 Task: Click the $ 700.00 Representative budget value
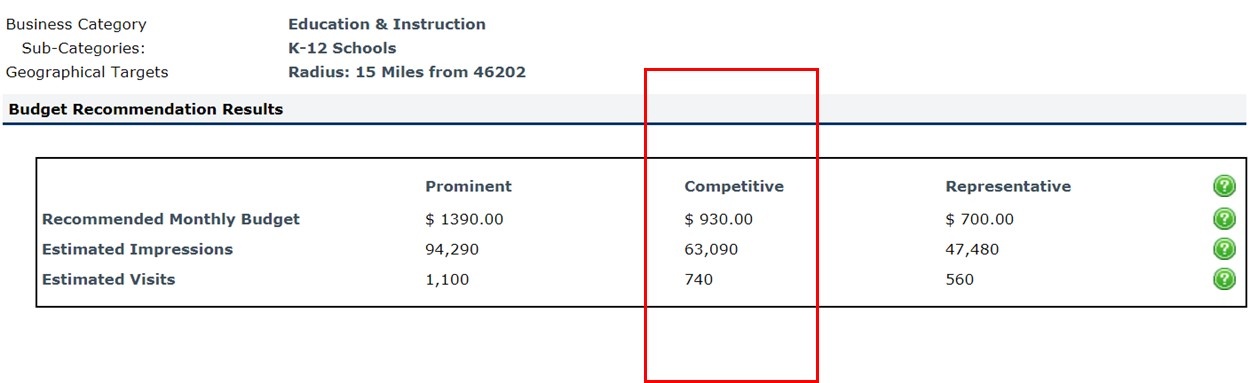[x=979, y=220]
